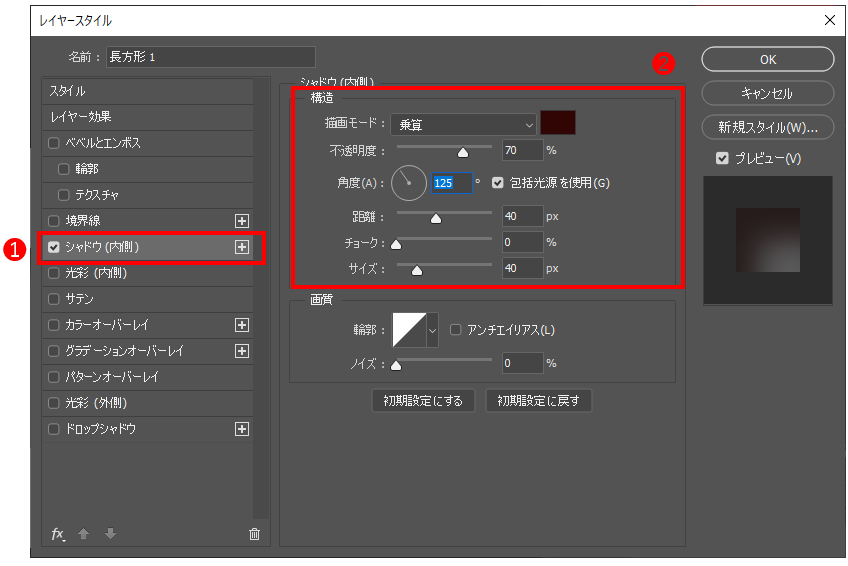
Task: Click the angle dial control
Action: (x=408, y=183)
